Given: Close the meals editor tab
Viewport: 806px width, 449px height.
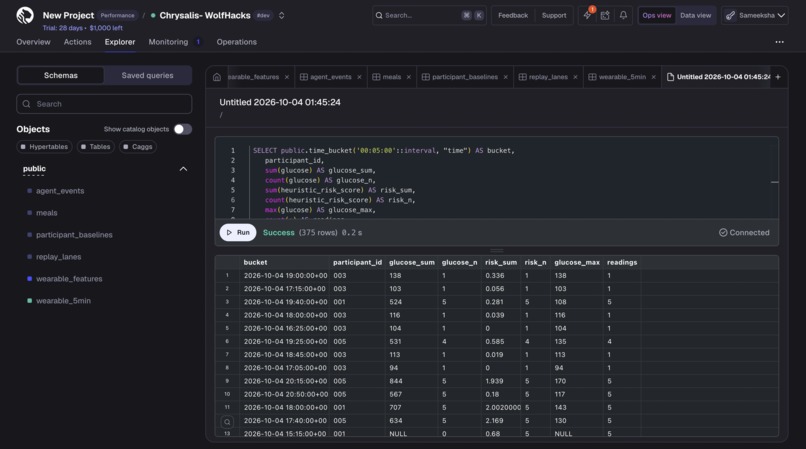Looking at the screenshot, I should (x=409, y=77).
